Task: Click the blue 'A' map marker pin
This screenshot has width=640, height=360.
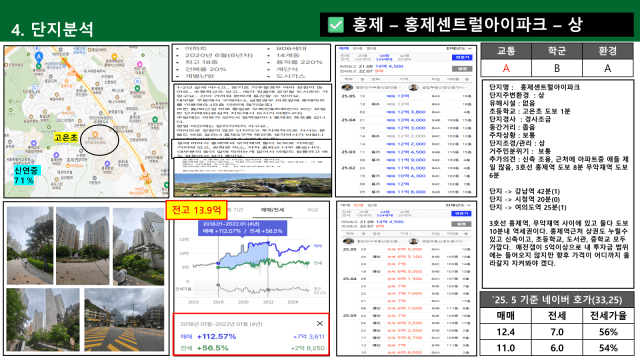Action: click(39, 56)
